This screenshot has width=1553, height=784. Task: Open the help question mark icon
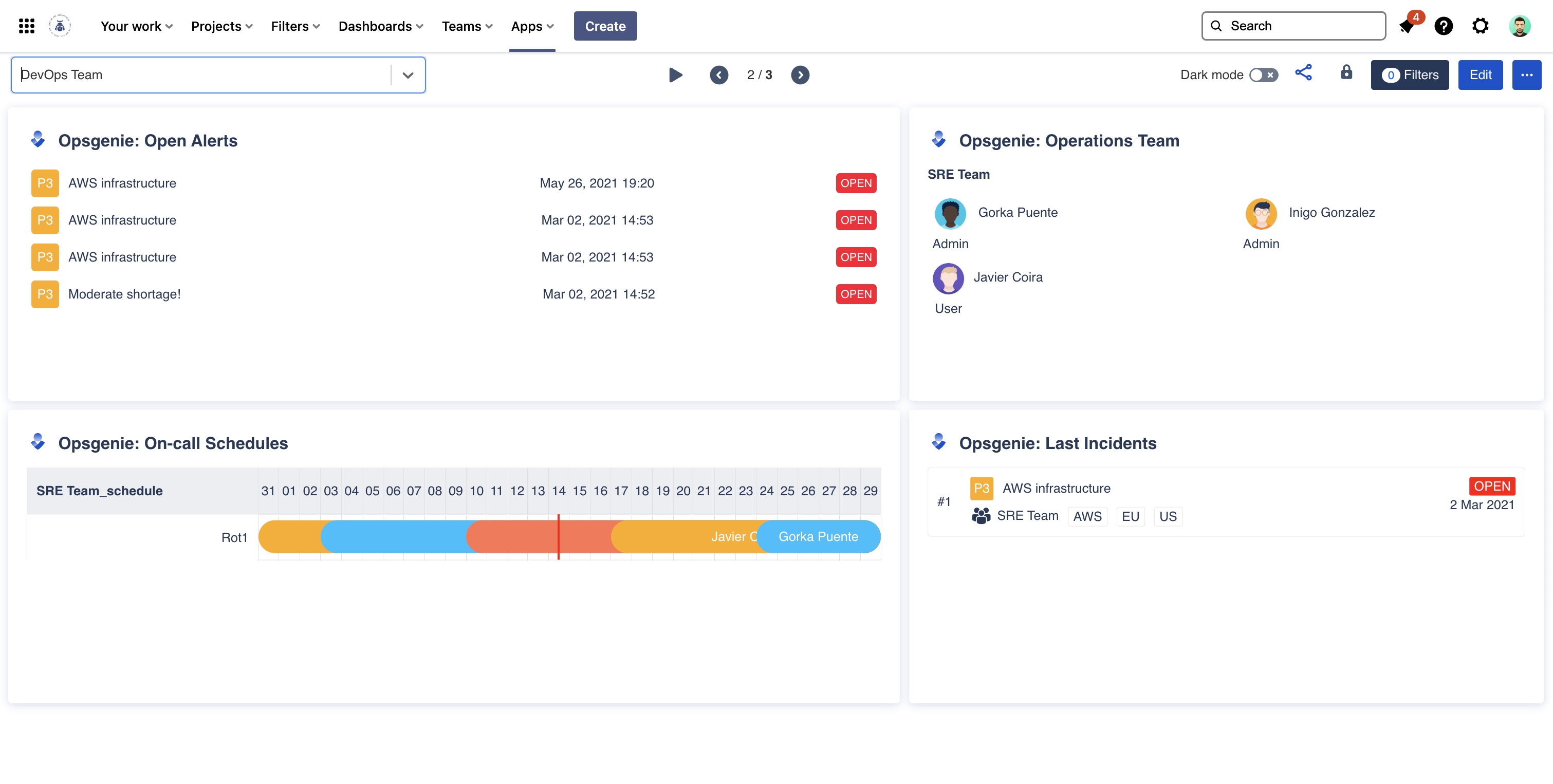[1443, 26]
